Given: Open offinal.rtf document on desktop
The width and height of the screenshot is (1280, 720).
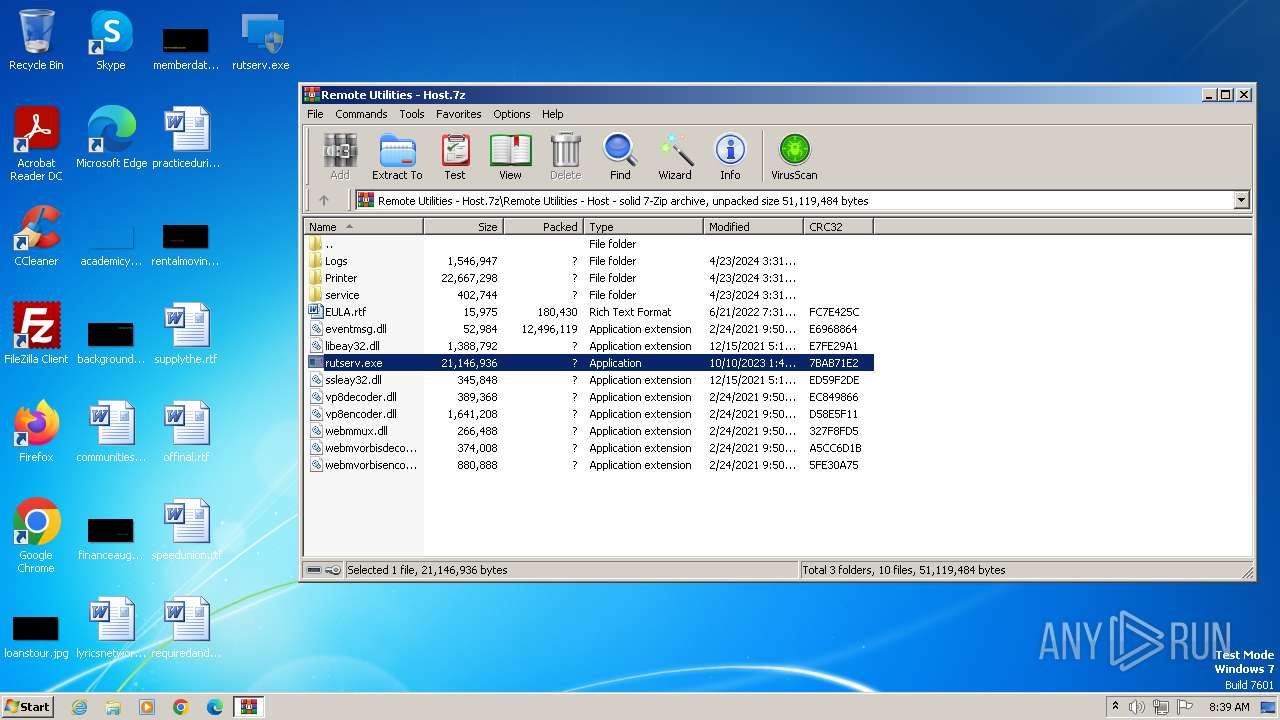Looking at the screenshot, I should 186,432.
